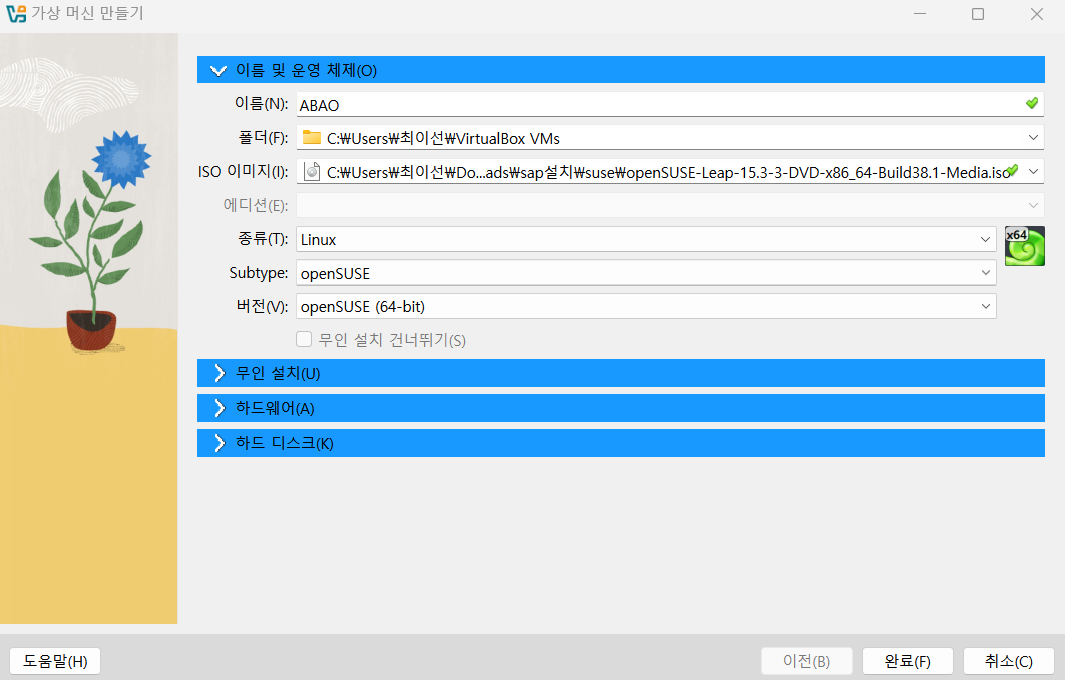Click the 도움말(H) button

[x=55, y=661]
